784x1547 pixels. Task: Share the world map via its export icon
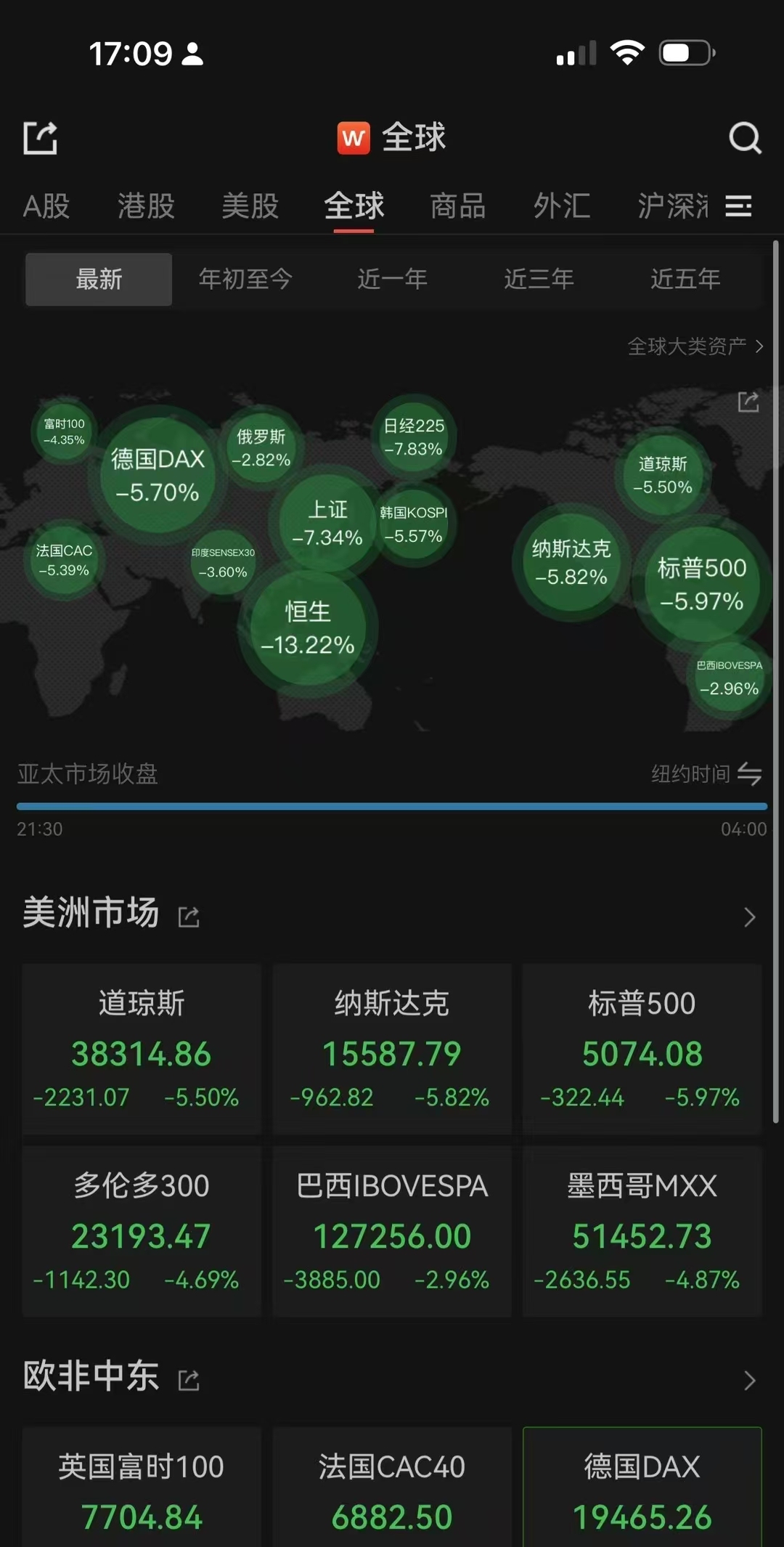[748, 402]
